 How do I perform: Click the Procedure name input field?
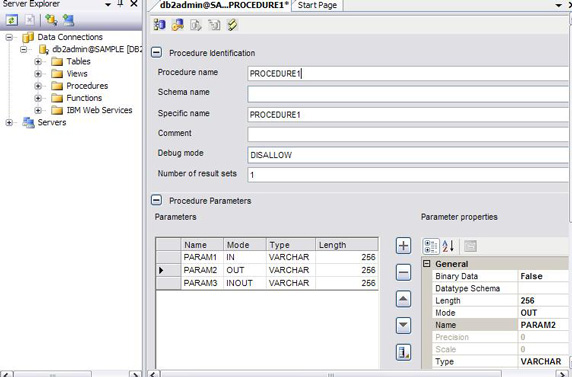click(408, 73)
